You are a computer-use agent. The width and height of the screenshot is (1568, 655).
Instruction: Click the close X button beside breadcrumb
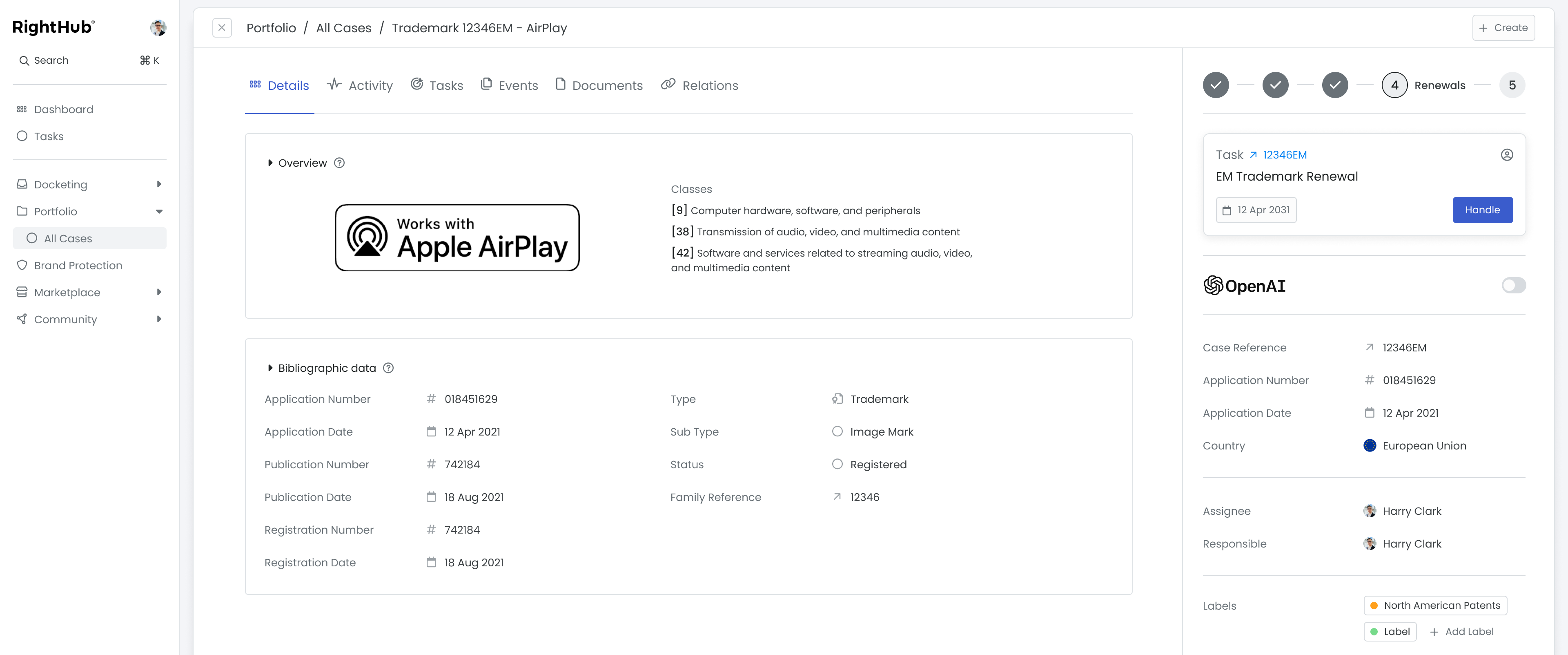click(x=222, y=27)
